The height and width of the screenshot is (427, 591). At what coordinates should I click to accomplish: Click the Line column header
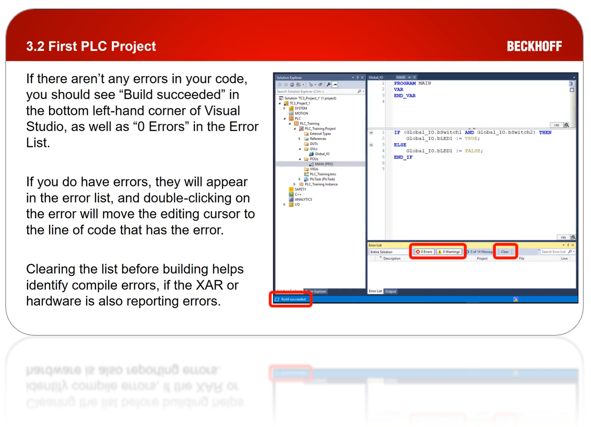click(x=564, y=259)
